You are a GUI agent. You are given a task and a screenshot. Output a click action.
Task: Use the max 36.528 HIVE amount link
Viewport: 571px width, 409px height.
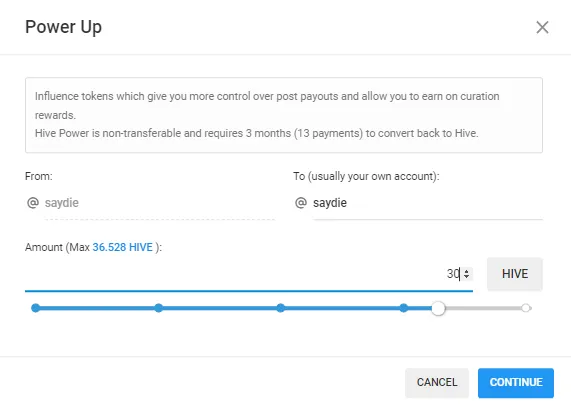pos(122,247)
